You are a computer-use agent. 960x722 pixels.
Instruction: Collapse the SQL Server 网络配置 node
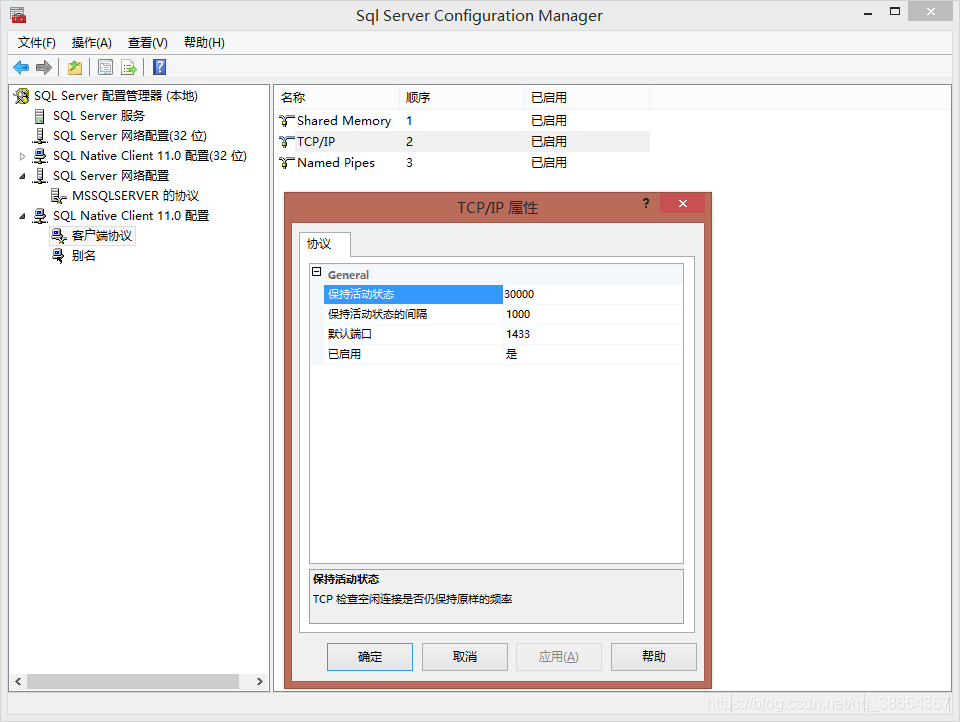23,176
